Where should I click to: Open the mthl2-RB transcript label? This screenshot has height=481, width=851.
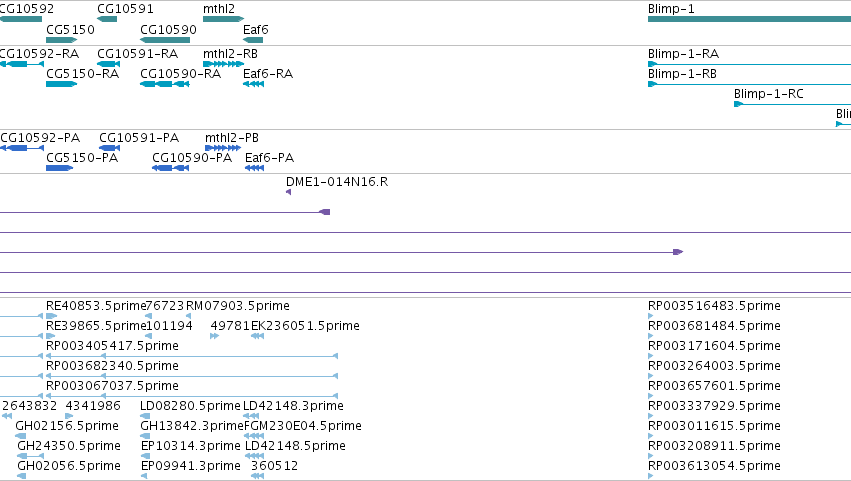(230, 54)
